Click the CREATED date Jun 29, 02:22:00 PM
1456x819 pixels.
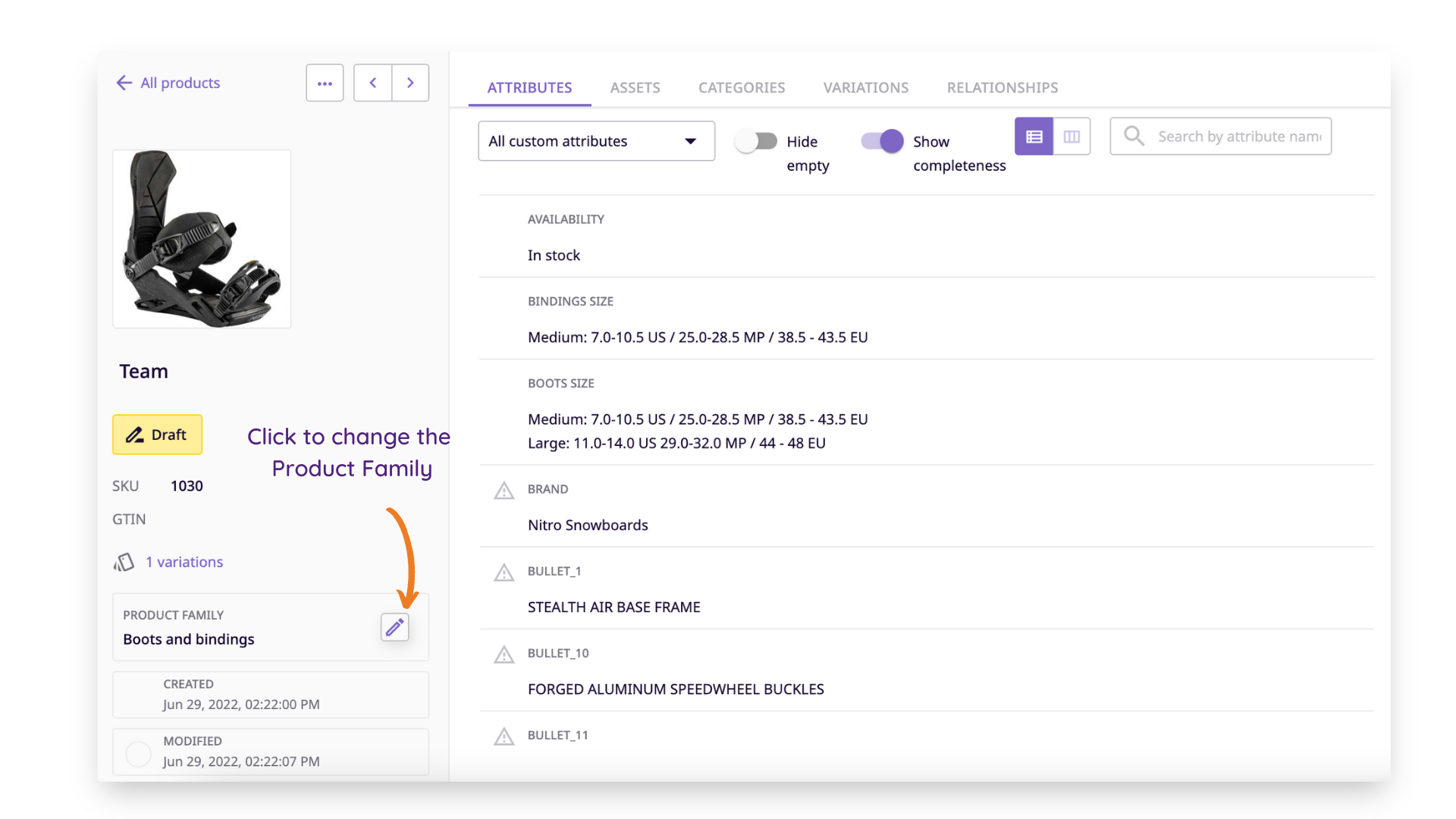(241, 704)
